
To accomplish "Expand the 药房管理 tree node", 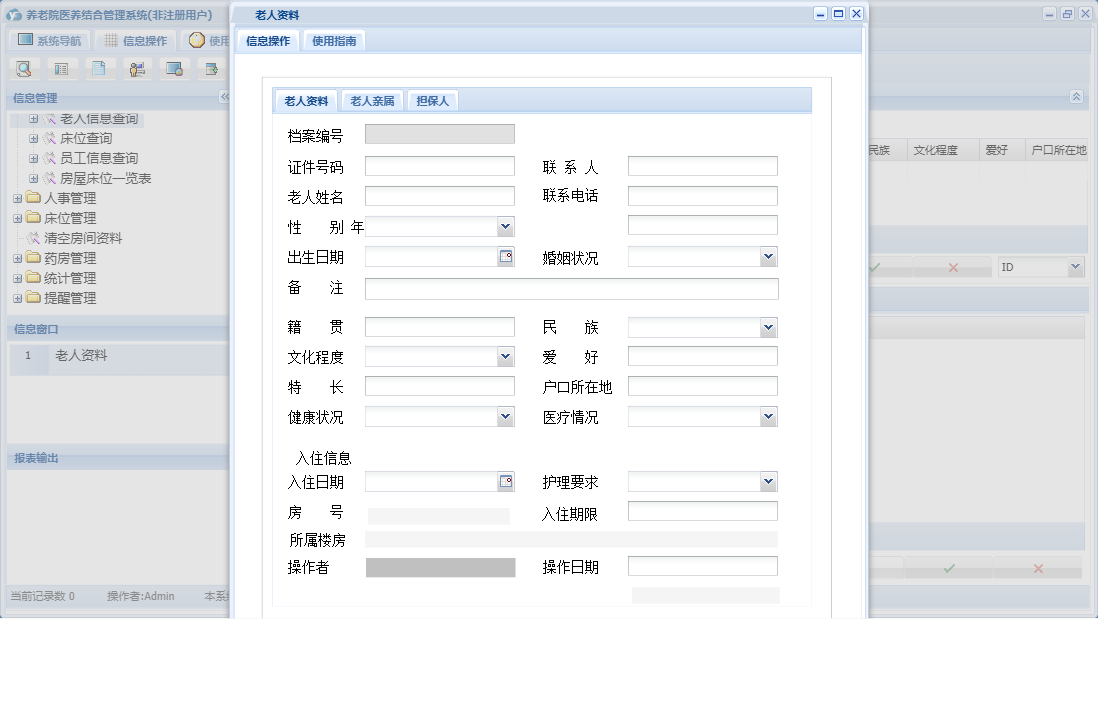I will [x=18, y=258].
